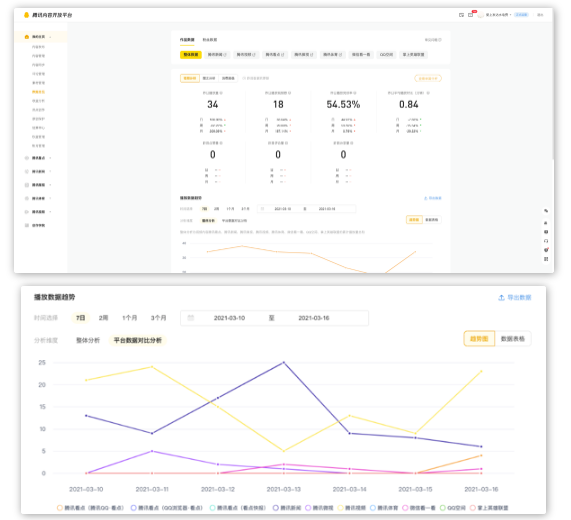Toggle the 掌上英雄联盟 legend color swatch
This screenshot has width=571, height=520.
473,508
